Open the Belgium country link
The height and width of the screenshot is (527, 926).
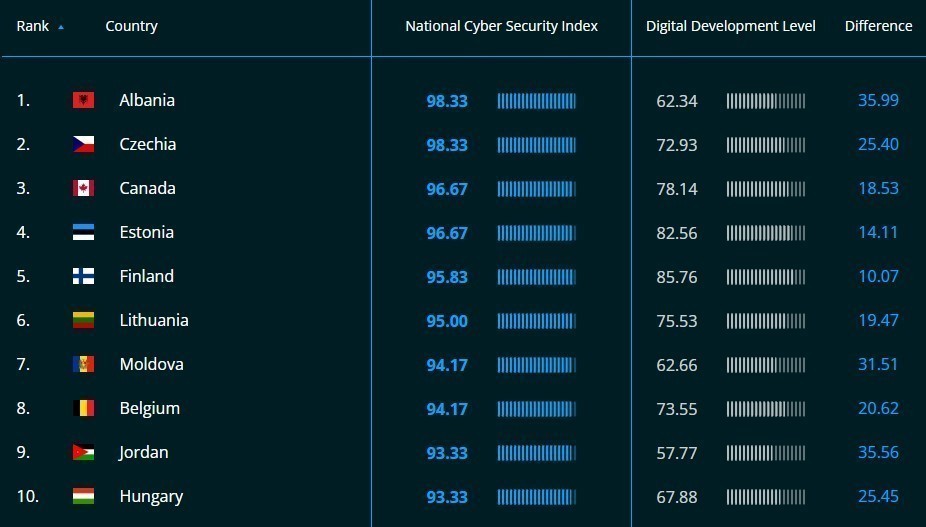pyautogui.click(x=149, y=408)
